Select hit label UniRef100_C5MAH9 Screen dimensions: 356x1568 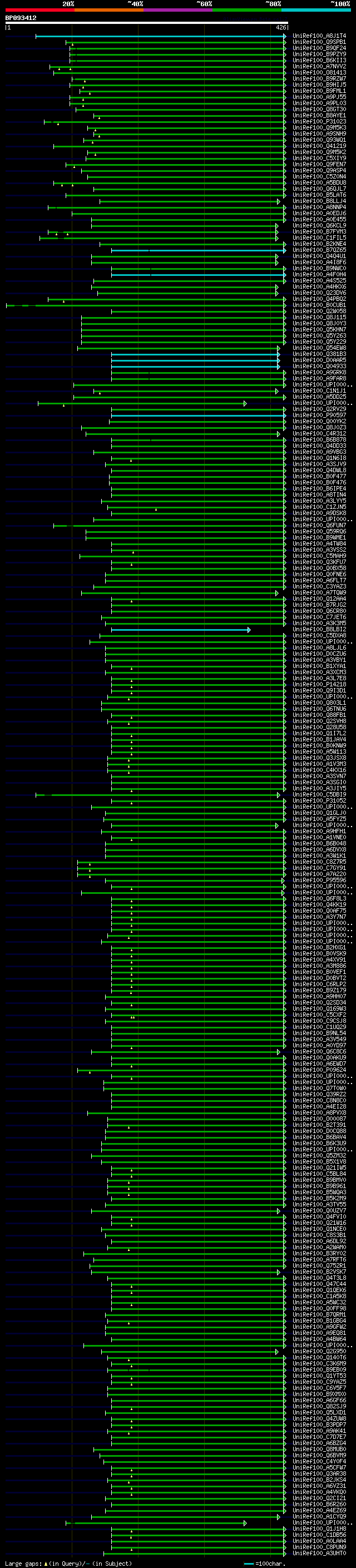319,556
